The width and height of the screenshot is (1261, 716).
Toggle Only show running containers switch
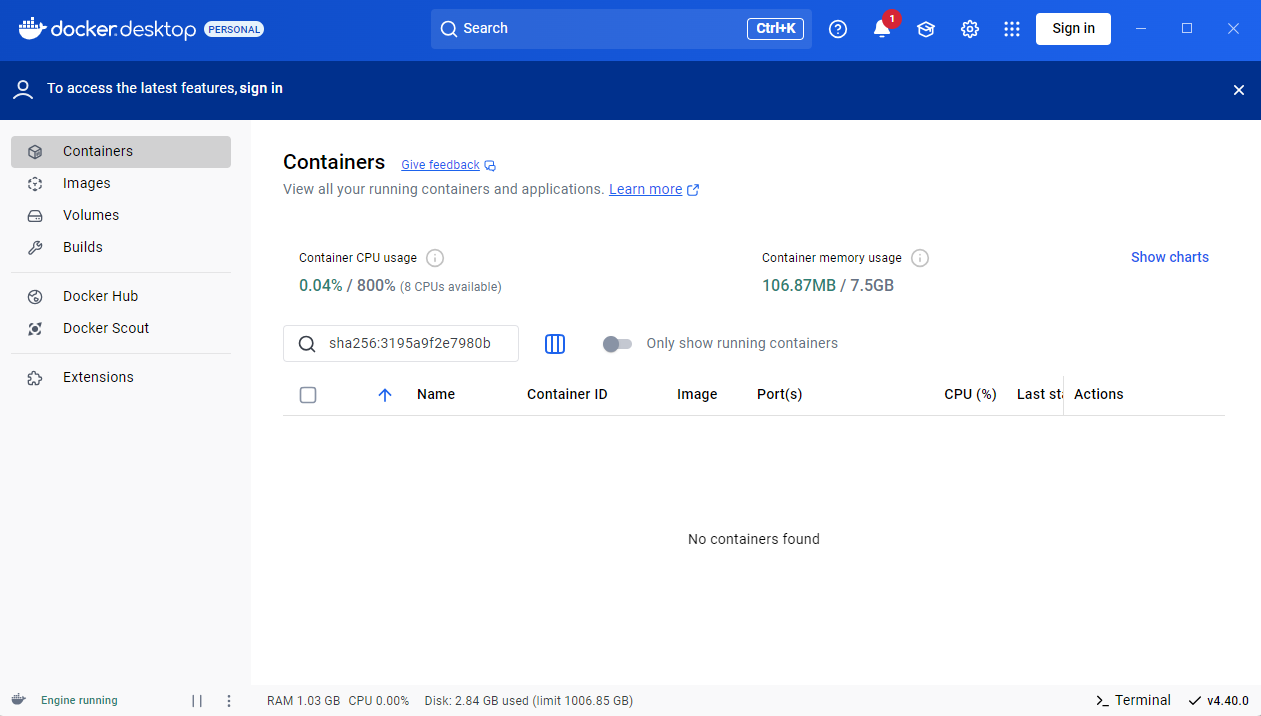617,344
